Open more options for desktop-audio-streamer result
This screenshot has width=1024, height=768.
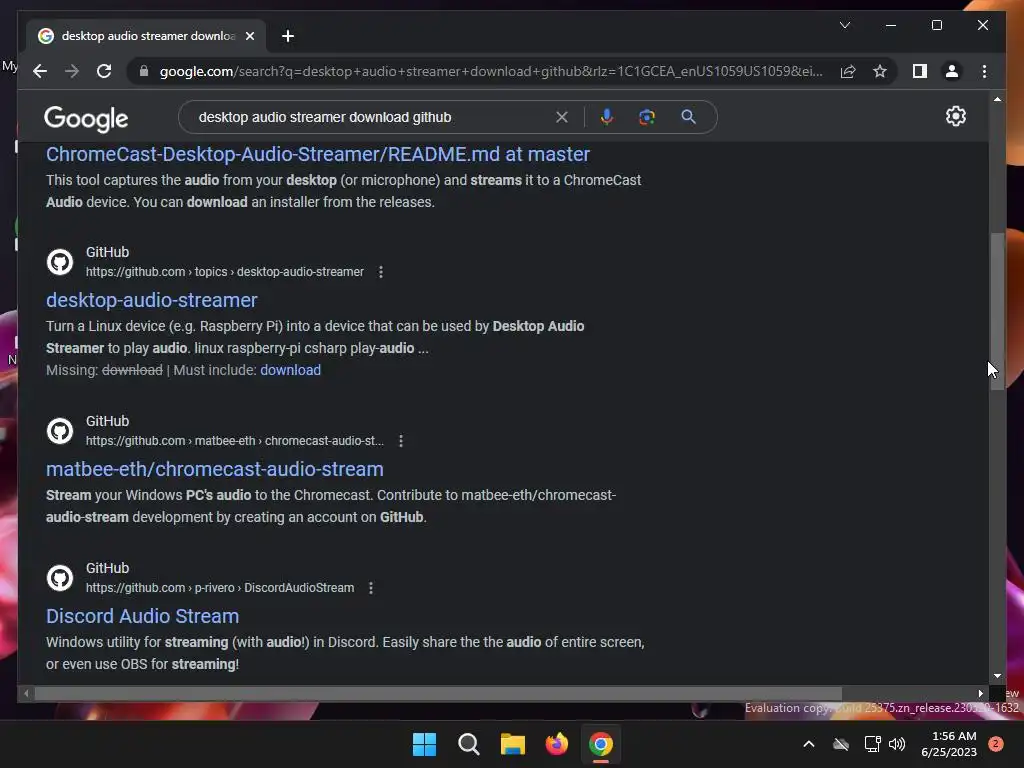pyautogui.click(x=381, y=272)
